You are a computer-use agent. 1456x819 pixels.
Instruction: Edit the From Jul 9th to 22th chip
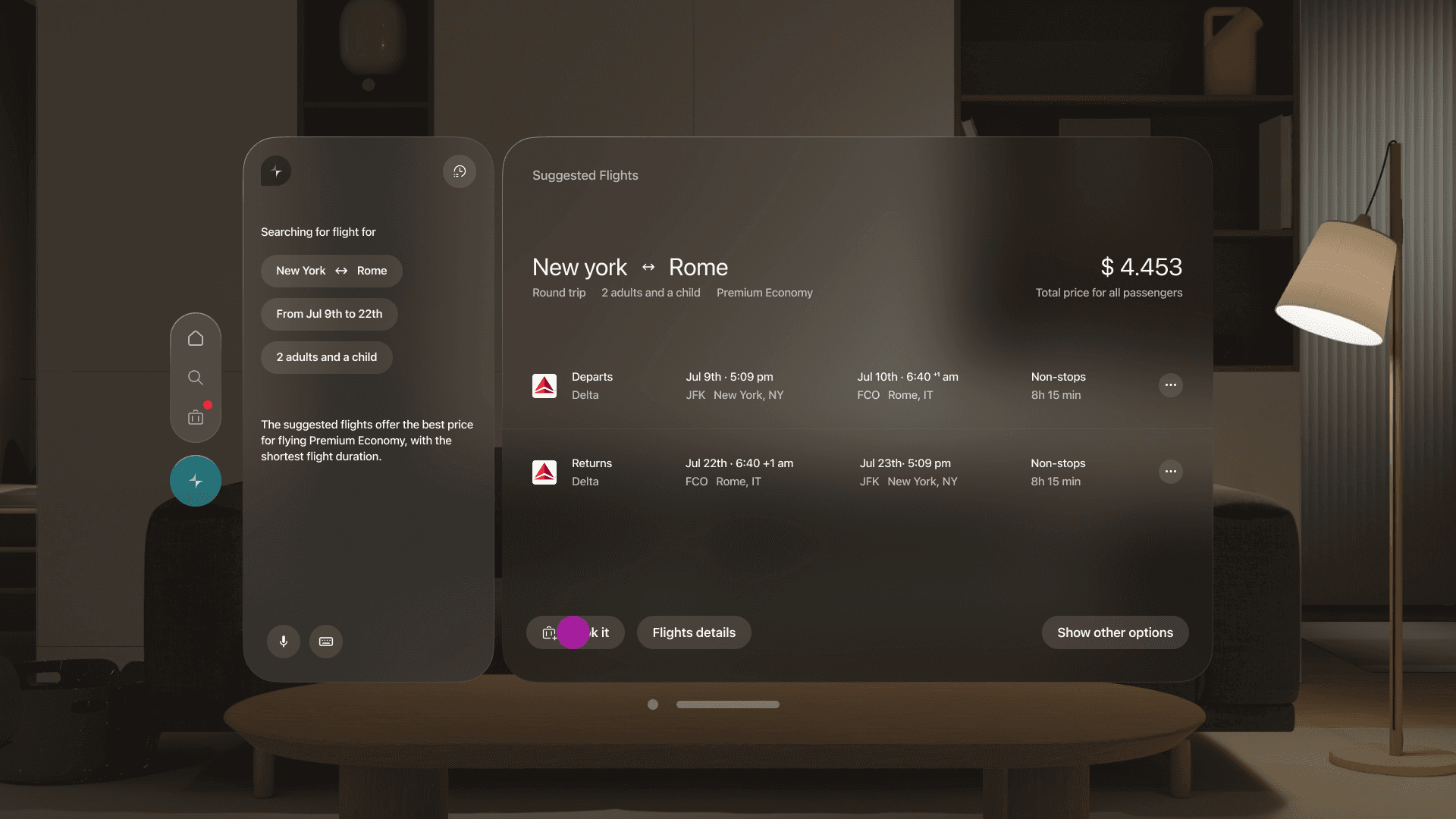329,314
